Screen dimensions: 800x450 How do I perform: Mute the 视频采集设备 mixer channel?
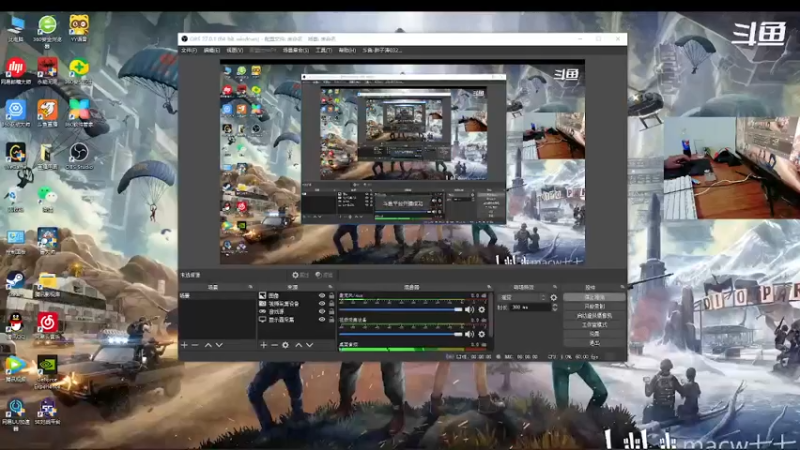pos(469,334)
